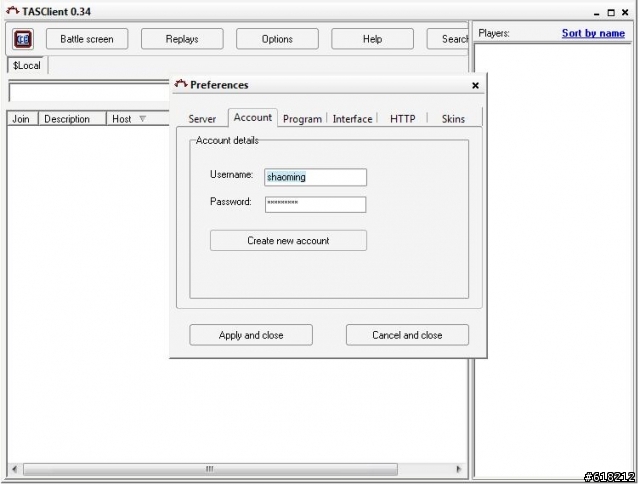Open the Help button
This screenshot has width=640, height=485.
[372, 39]
